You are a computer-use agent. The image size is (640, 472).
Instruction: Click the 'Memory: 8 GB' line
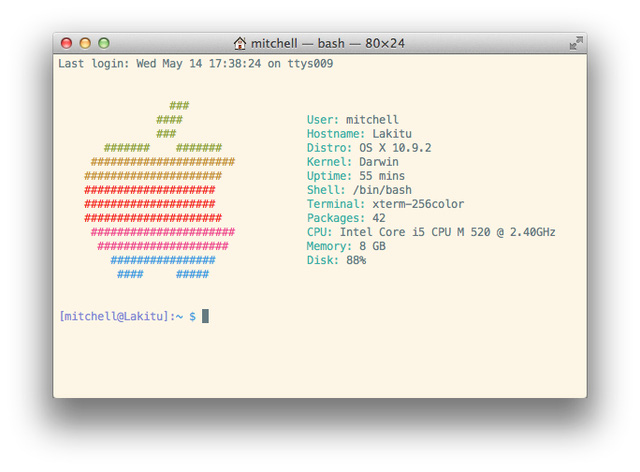click(x=346, y=246)
